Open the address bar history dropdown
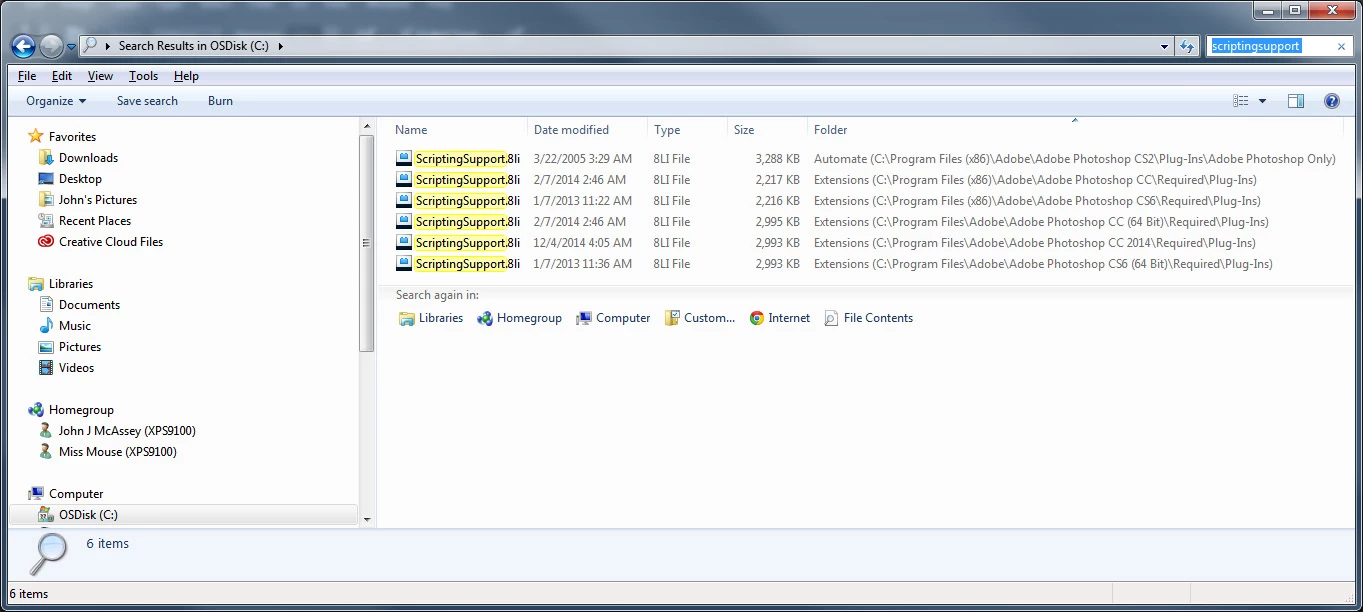 point(1164,46)
